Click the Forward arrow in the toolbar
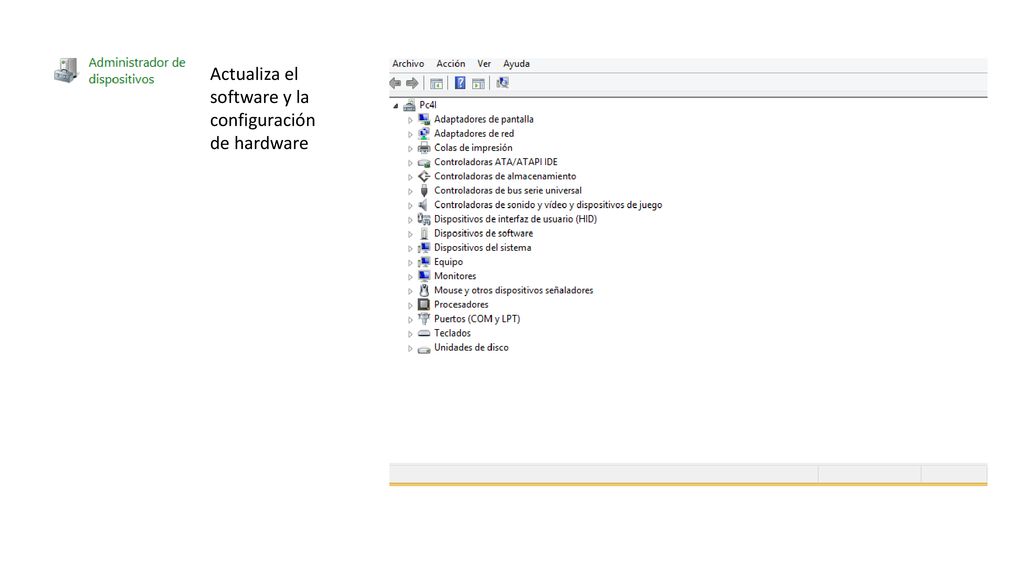Image resolution: width=1024 pixels, height=576 pixels. coord(412,83)
